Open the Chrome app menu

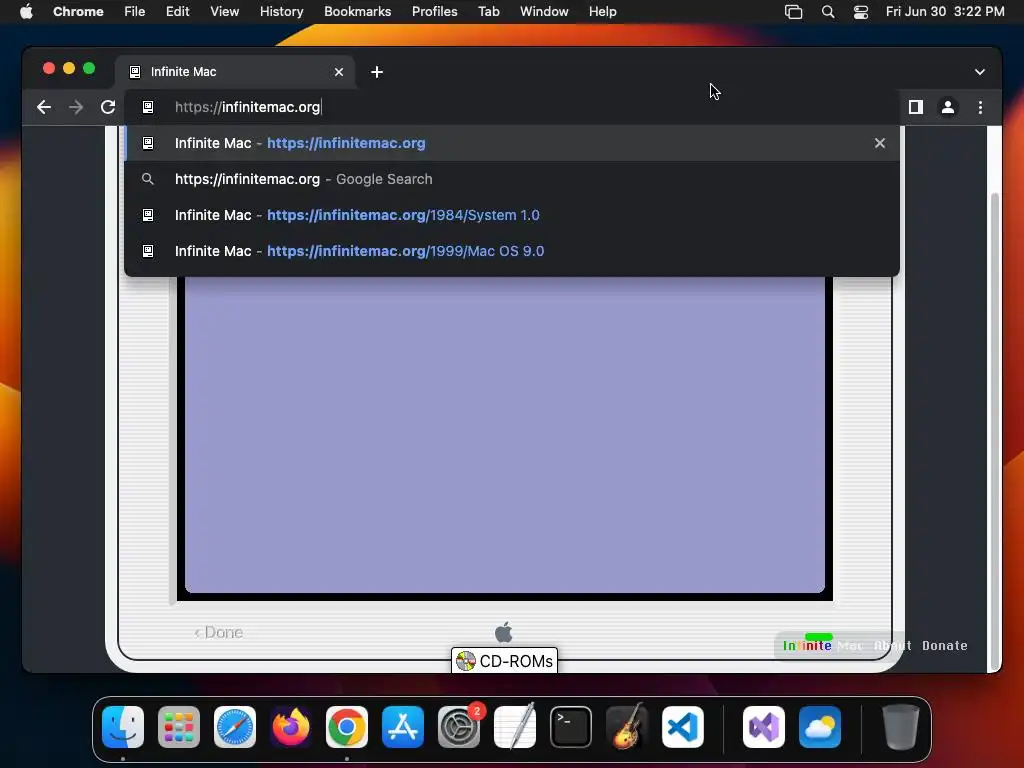78,12
